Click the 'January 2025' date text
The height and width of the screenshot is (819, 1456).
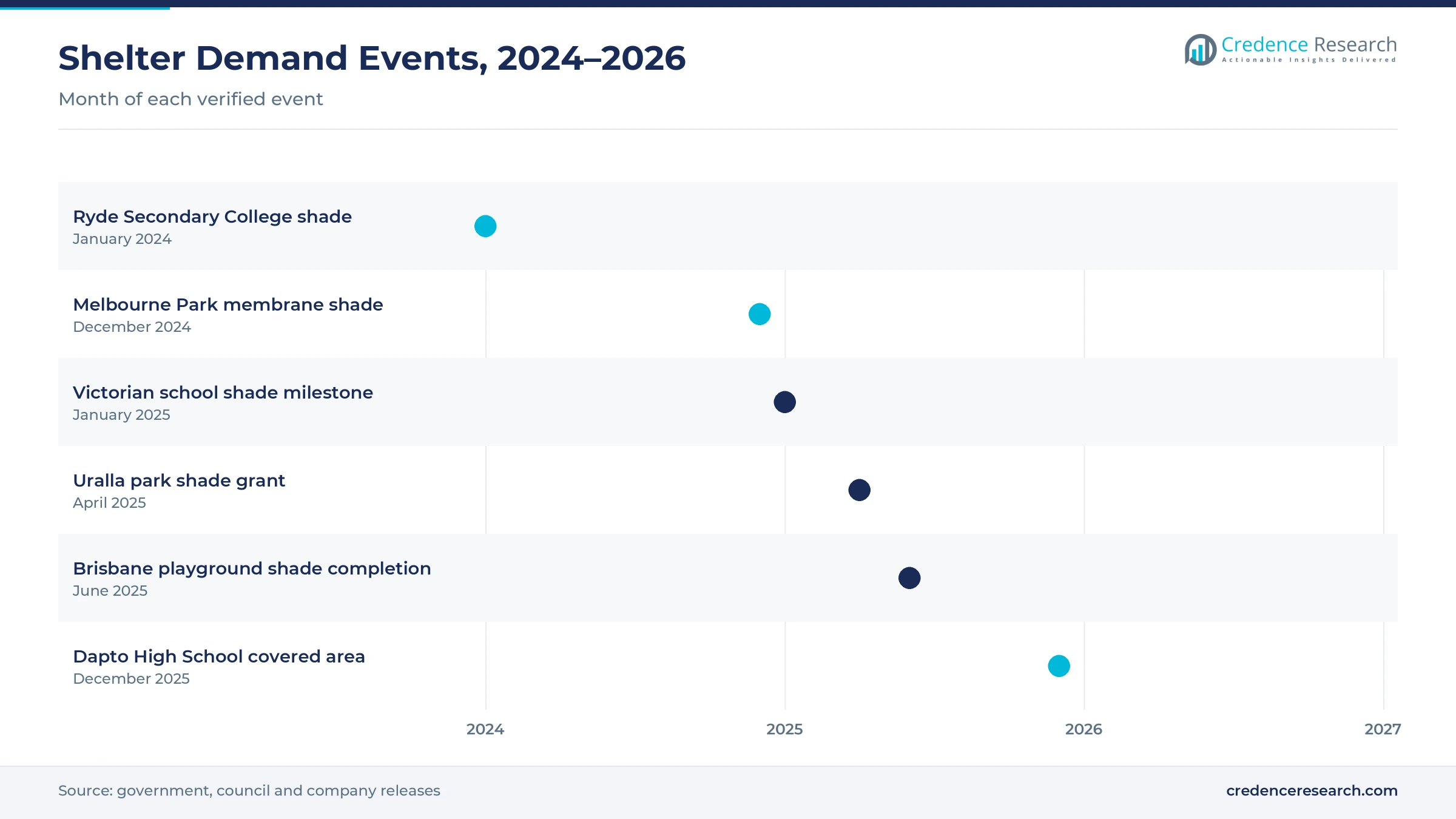[121, 415]
